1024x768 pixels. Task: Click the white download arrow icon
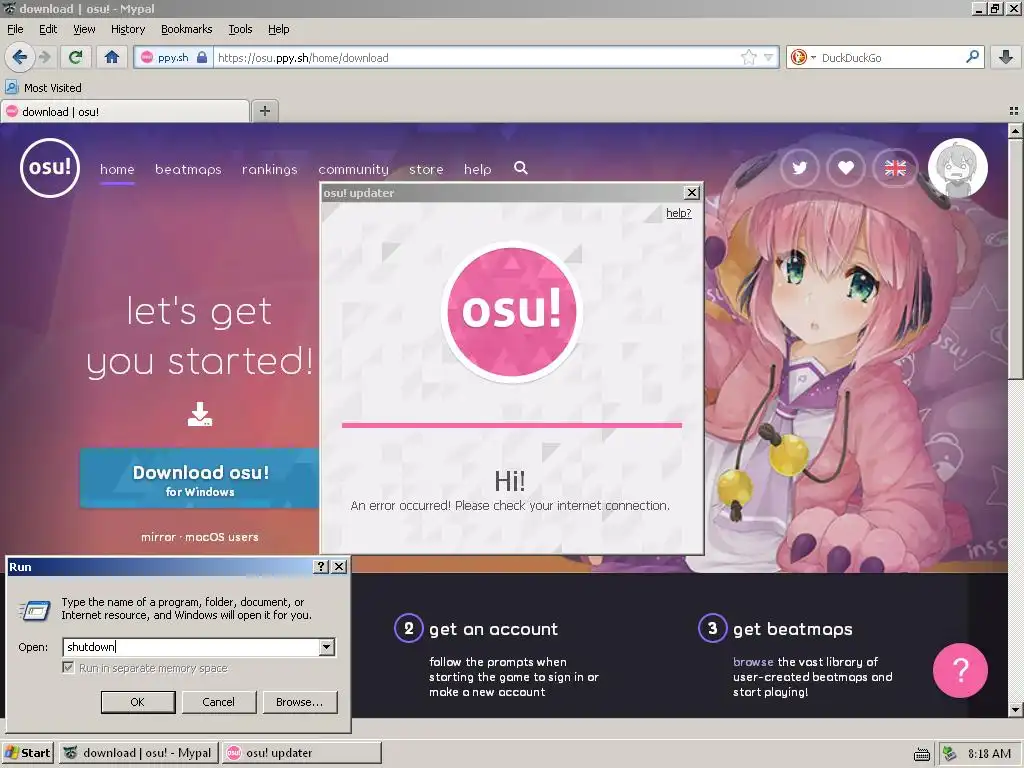(x=200, y=414)
